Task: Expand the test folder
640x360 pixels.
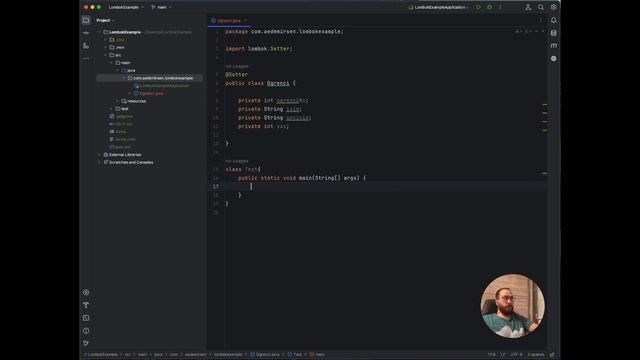Action: pos(111,109)
